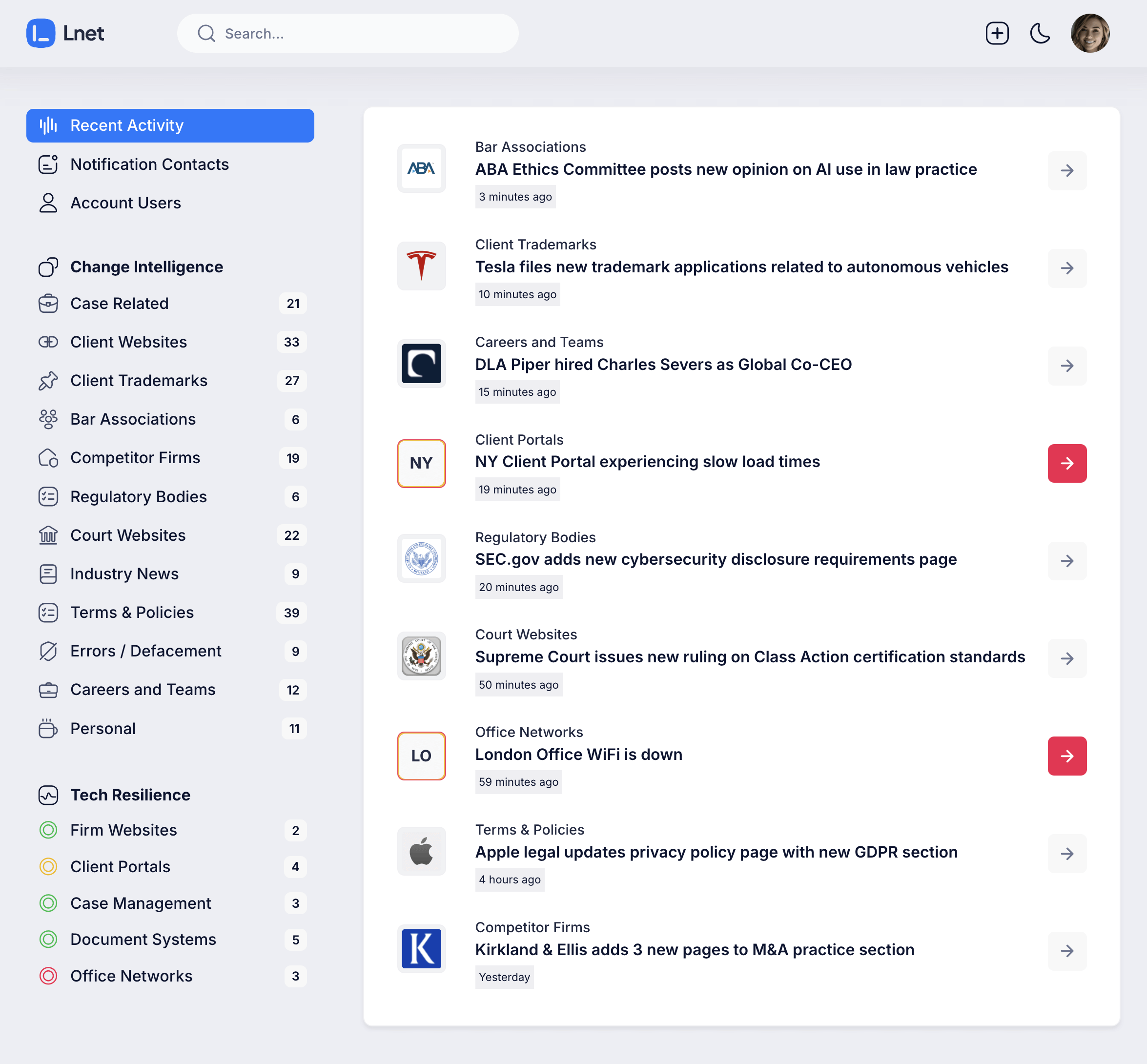Click Personal coffee cup icon

click(48, 728)
